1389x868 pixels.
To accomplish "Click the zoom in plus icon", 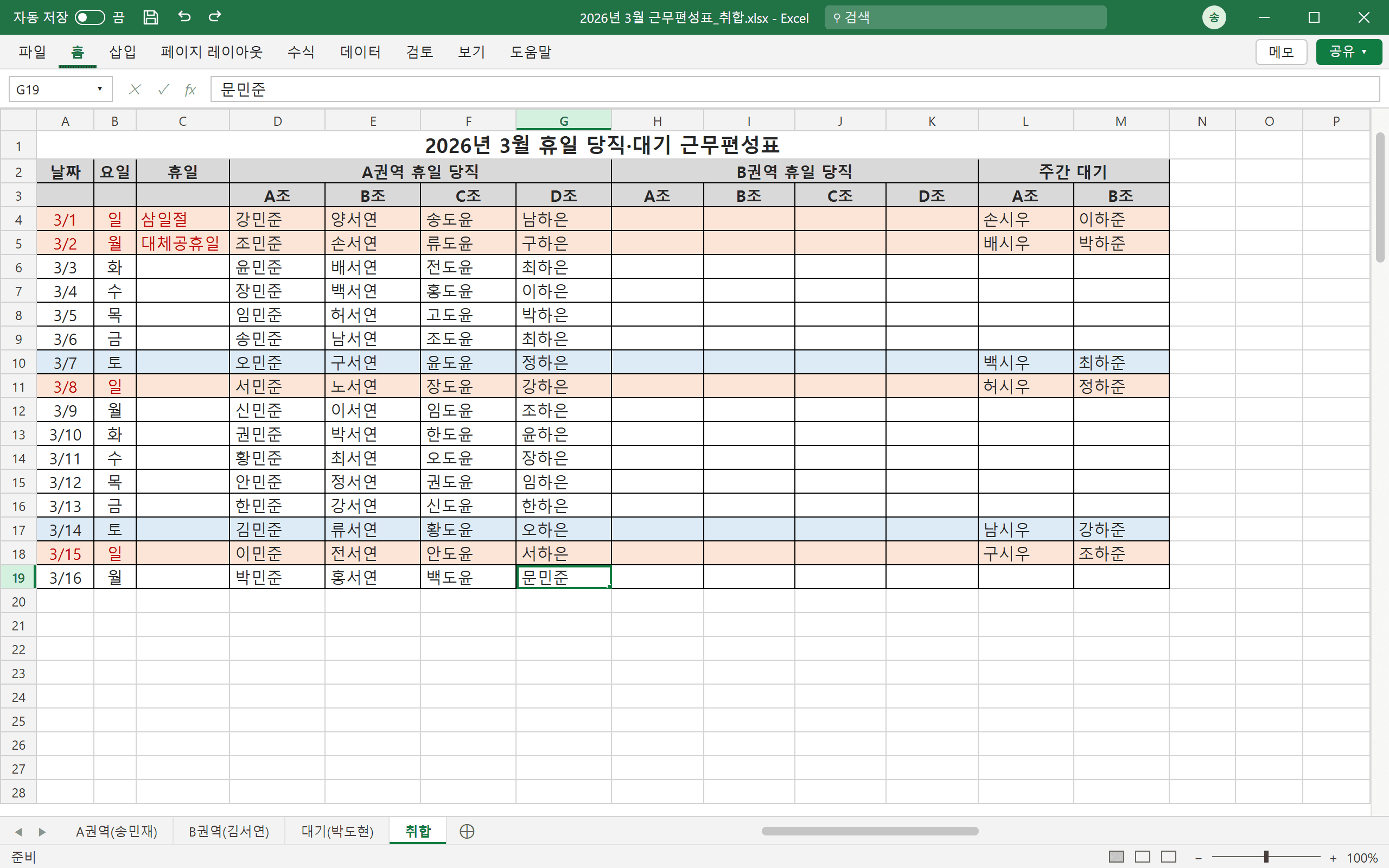I will 1333,858.
